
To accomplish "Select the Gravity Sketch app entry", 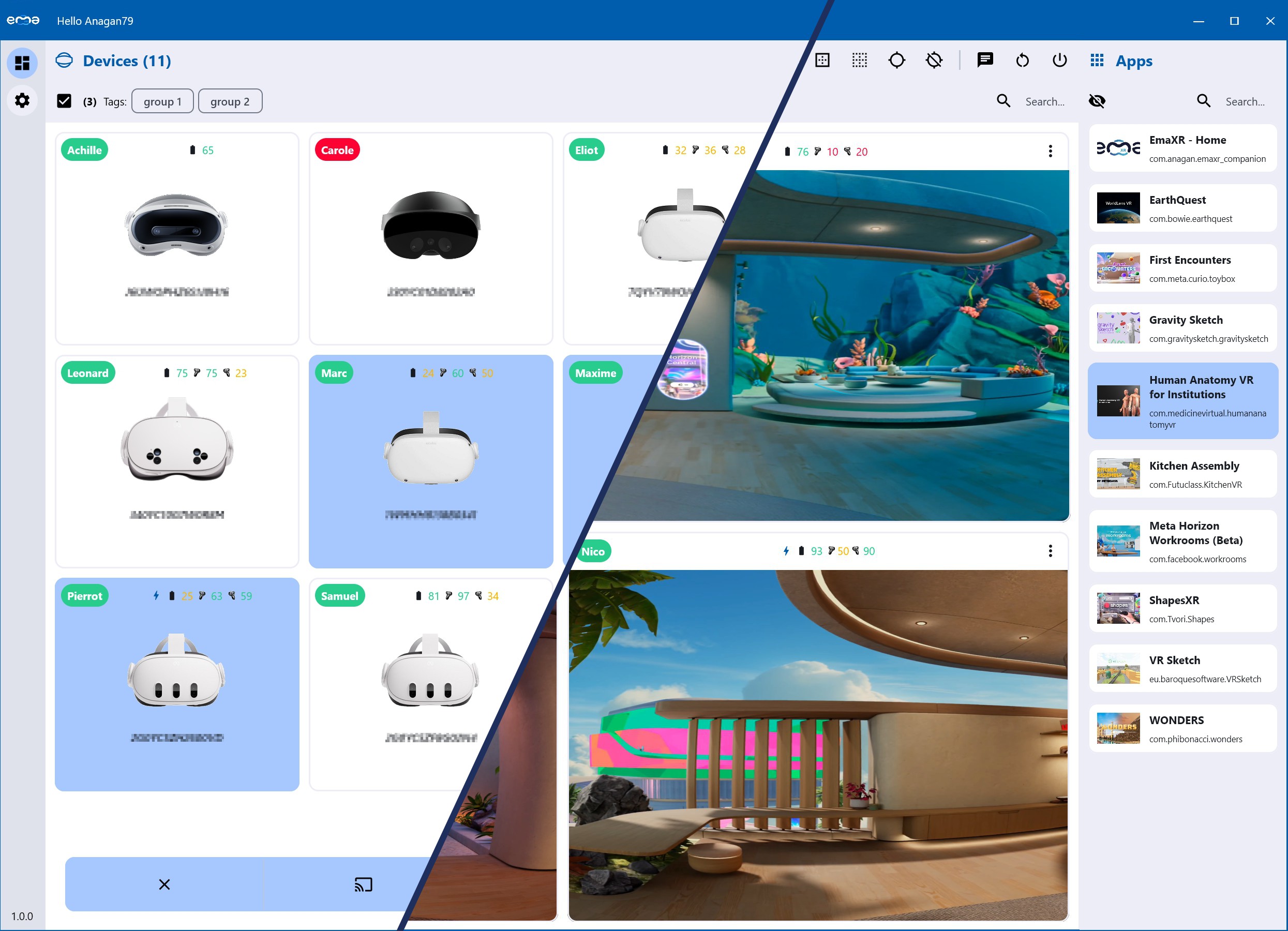I will pos(1182,328).
